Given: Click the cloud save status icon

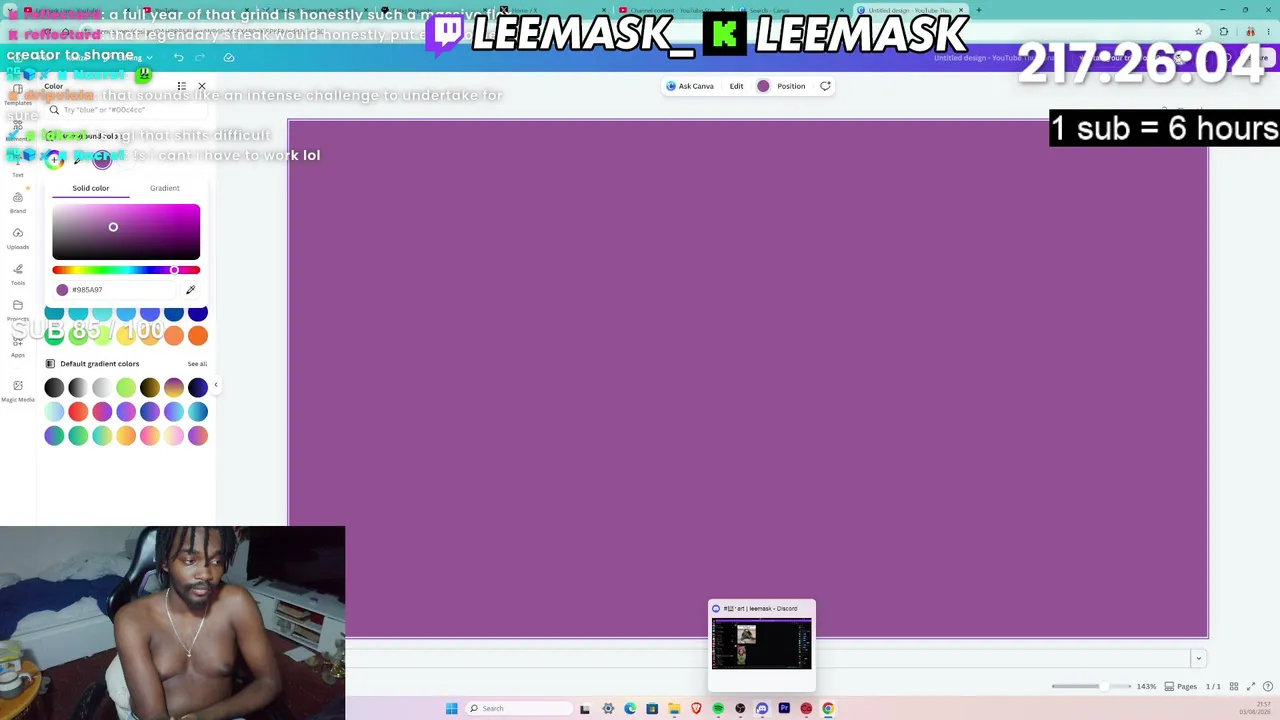Looking at the screenshot, I should [228, 57].
